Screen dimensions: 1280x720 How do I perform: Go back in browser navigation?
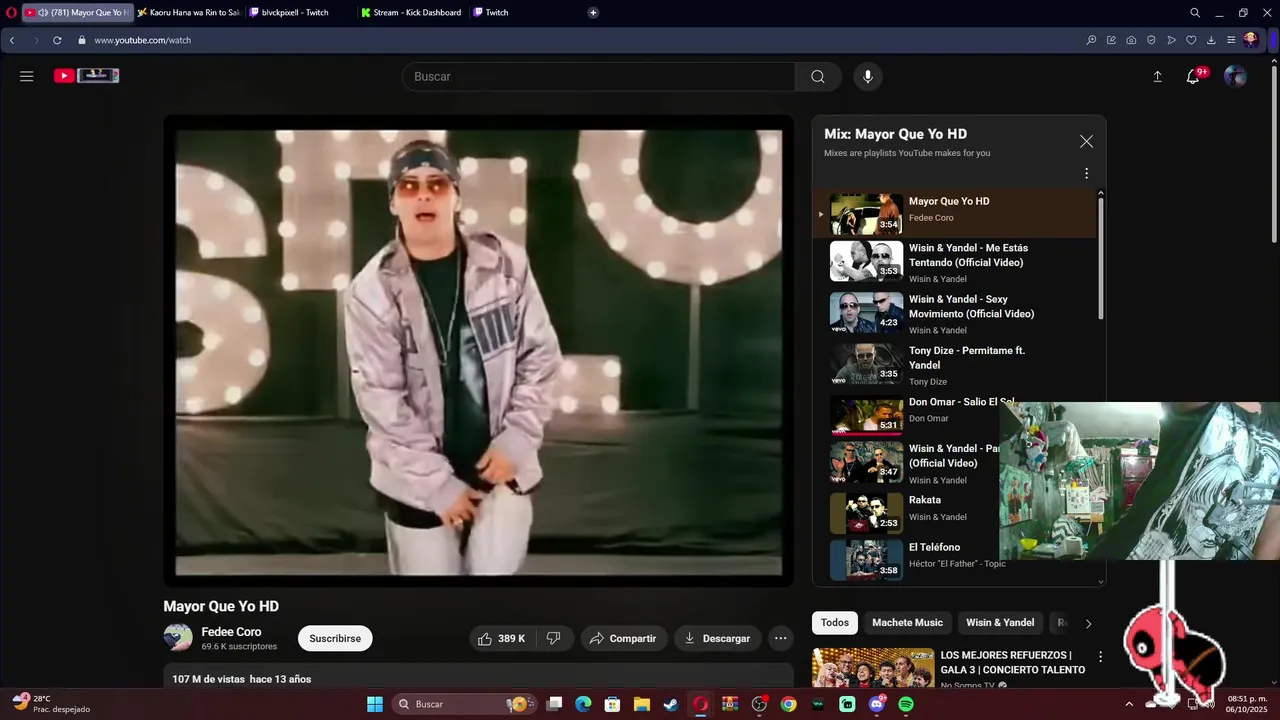[x=12, y=40]
